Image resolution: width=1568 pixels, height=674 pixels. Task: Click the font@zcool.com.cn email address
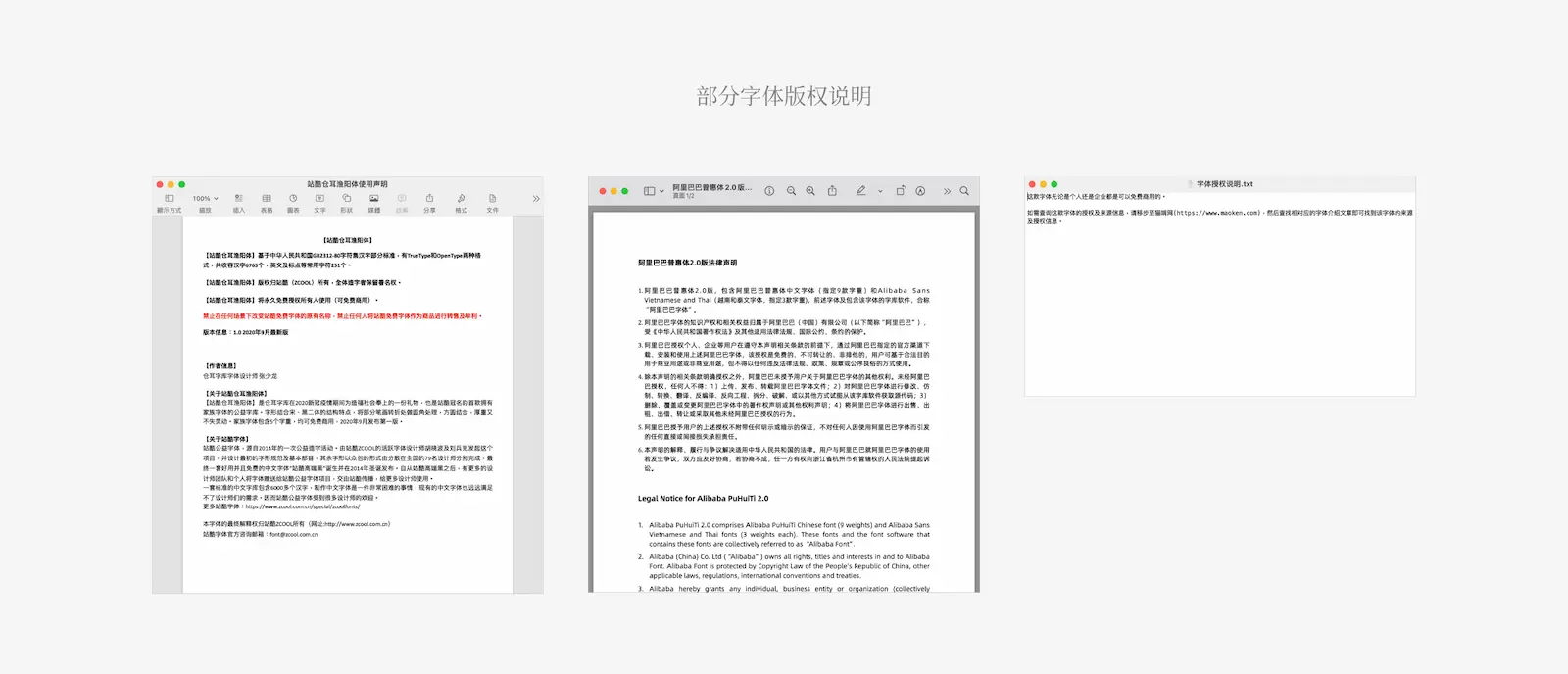coord(293,534)
